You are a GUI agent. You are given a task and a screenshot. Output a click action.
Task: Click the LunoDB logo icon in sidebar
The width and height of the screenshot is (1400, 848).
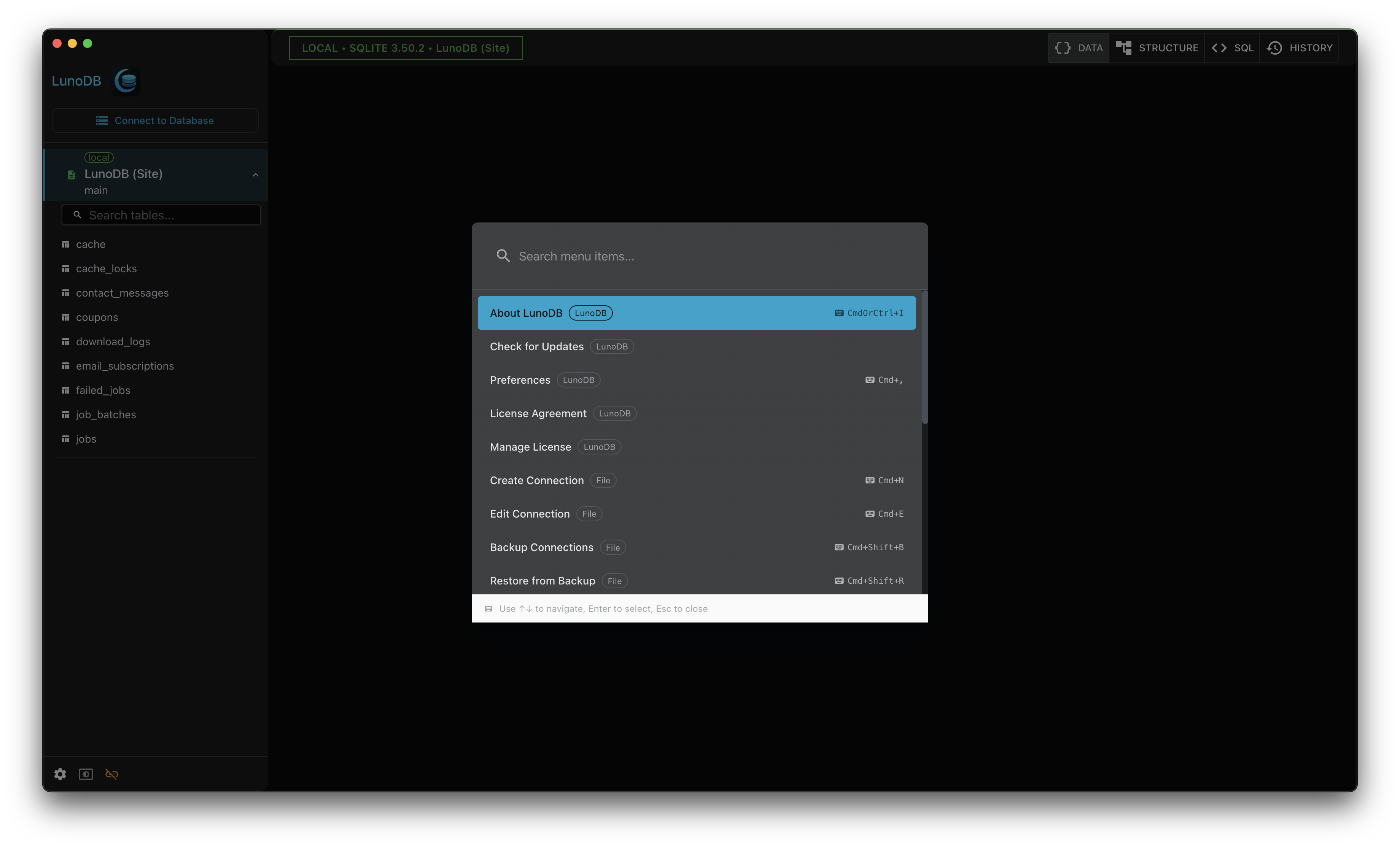pyautogui.click(x=126, y=81)
